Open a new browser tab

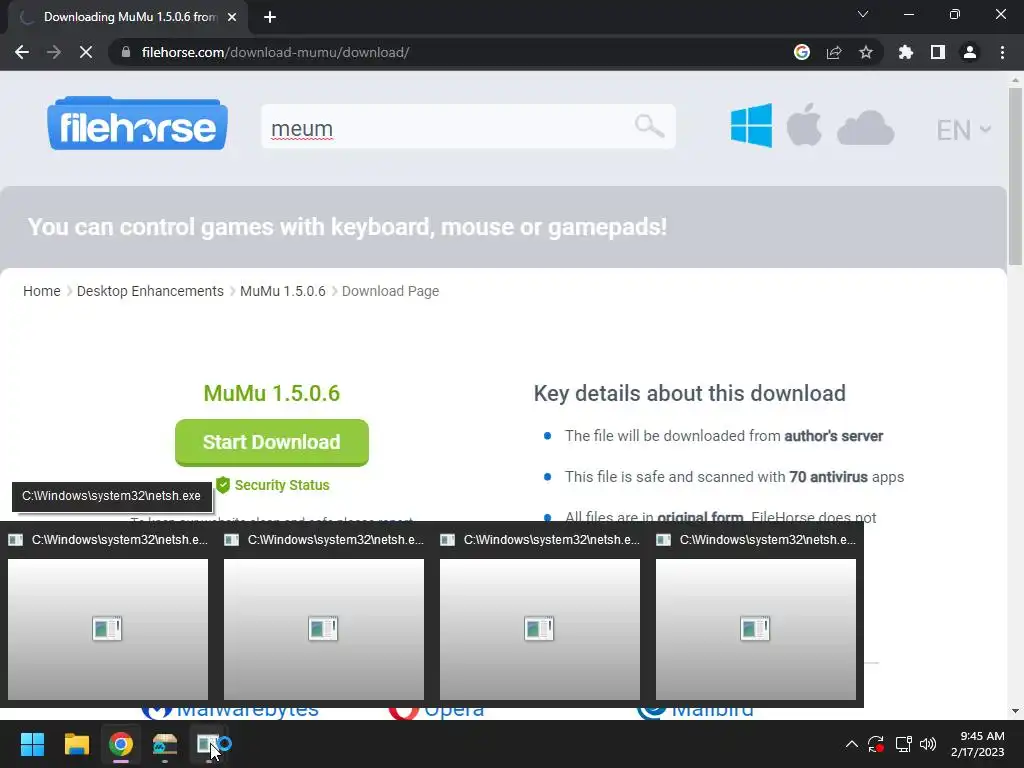270,17
